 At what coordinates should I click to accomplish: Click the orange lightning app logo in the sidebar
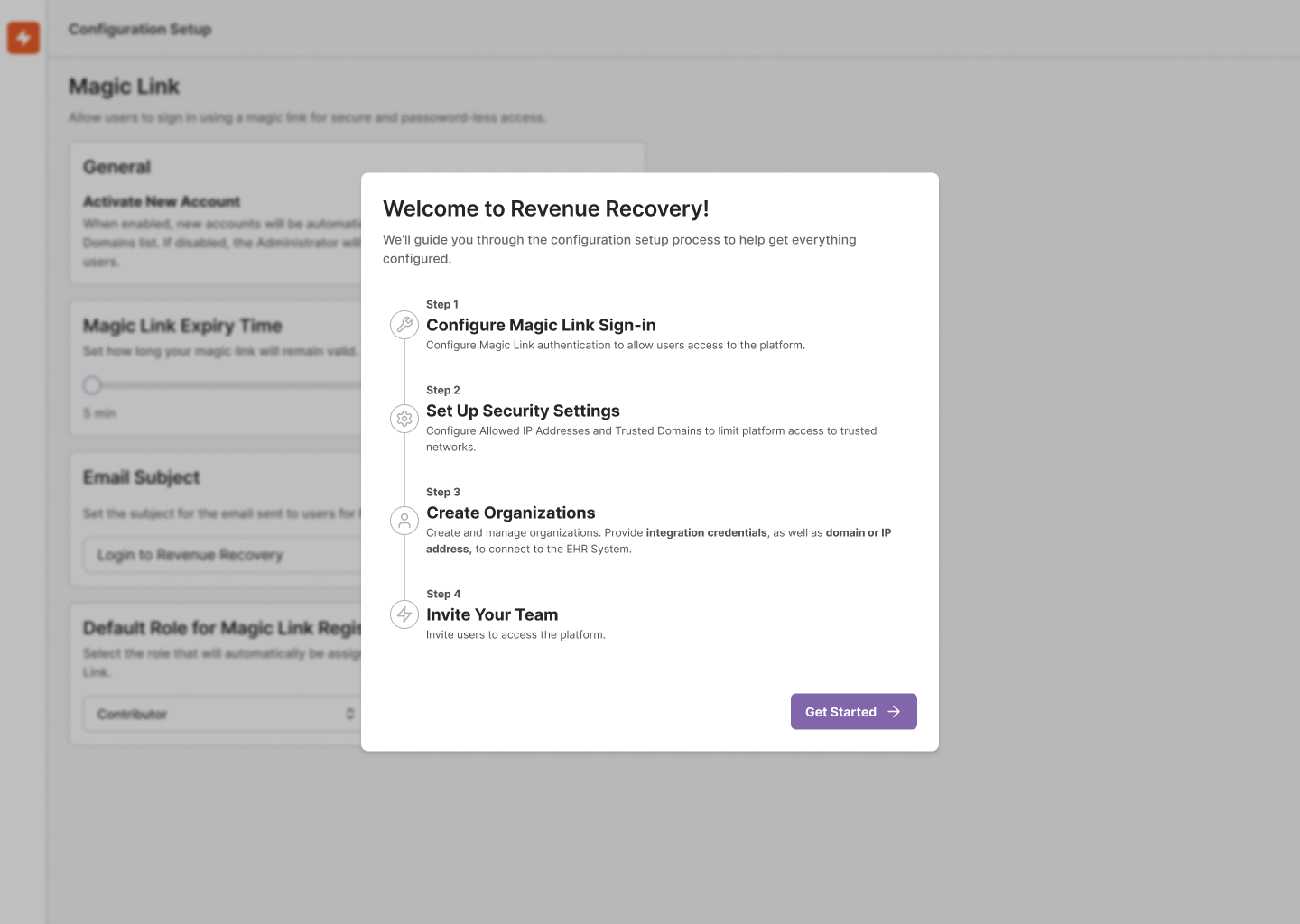tap(23, 38)
